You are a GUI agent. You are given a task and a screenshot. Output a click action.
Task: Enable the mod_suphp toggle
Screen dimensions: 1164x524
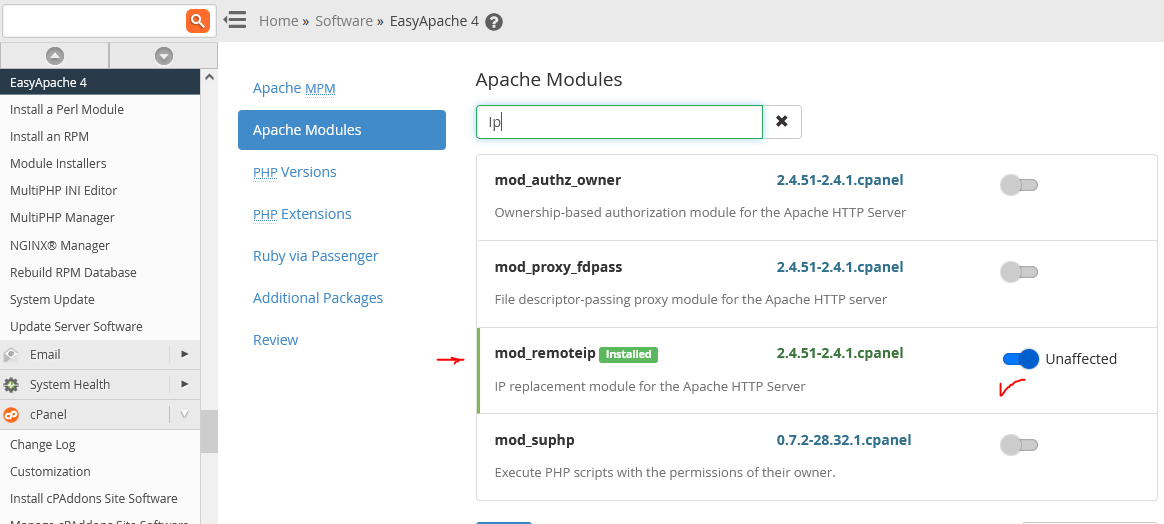click(1018, 445)
